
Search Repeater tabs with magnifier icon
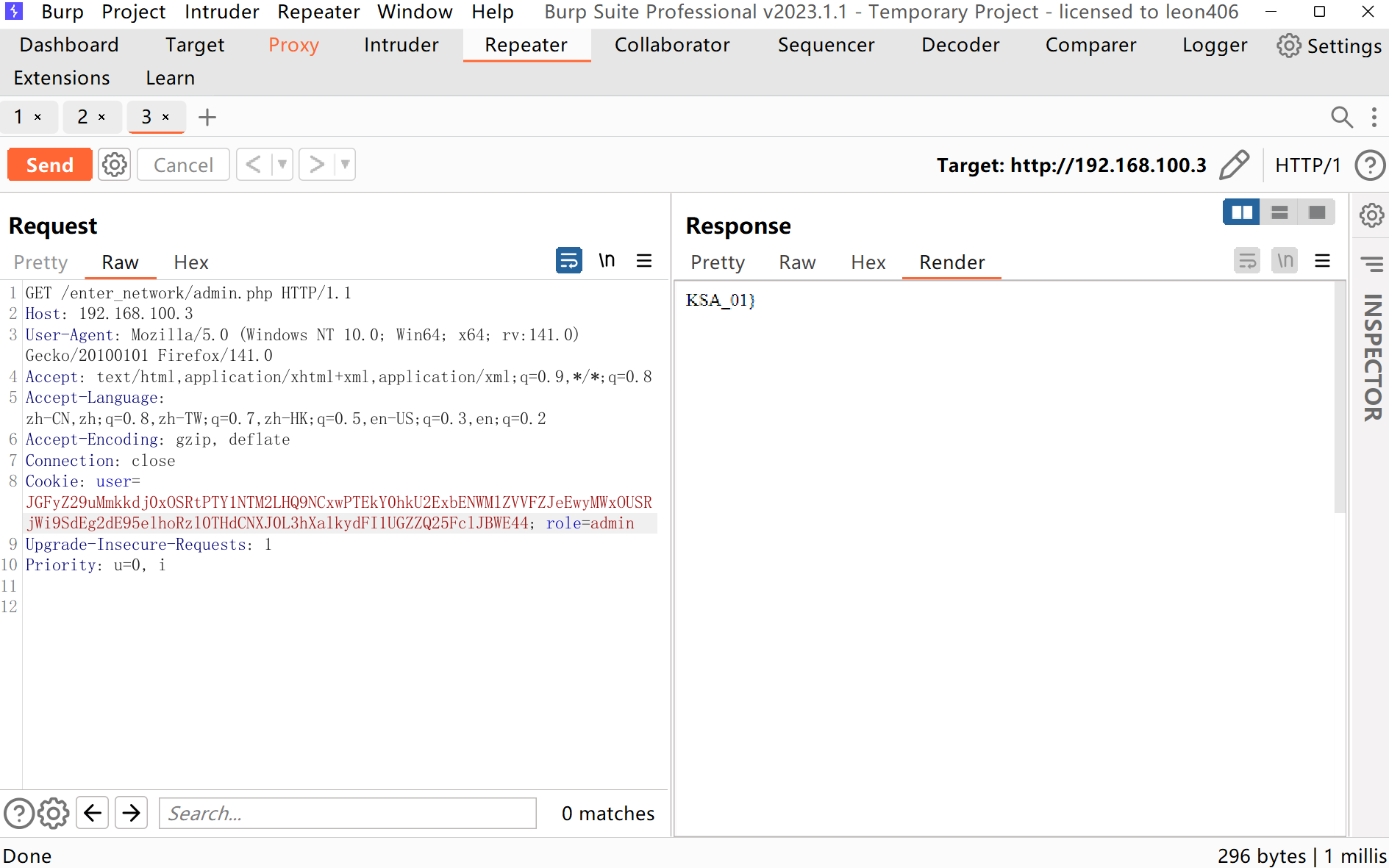pyautogui.click(x=1342, y=117)
